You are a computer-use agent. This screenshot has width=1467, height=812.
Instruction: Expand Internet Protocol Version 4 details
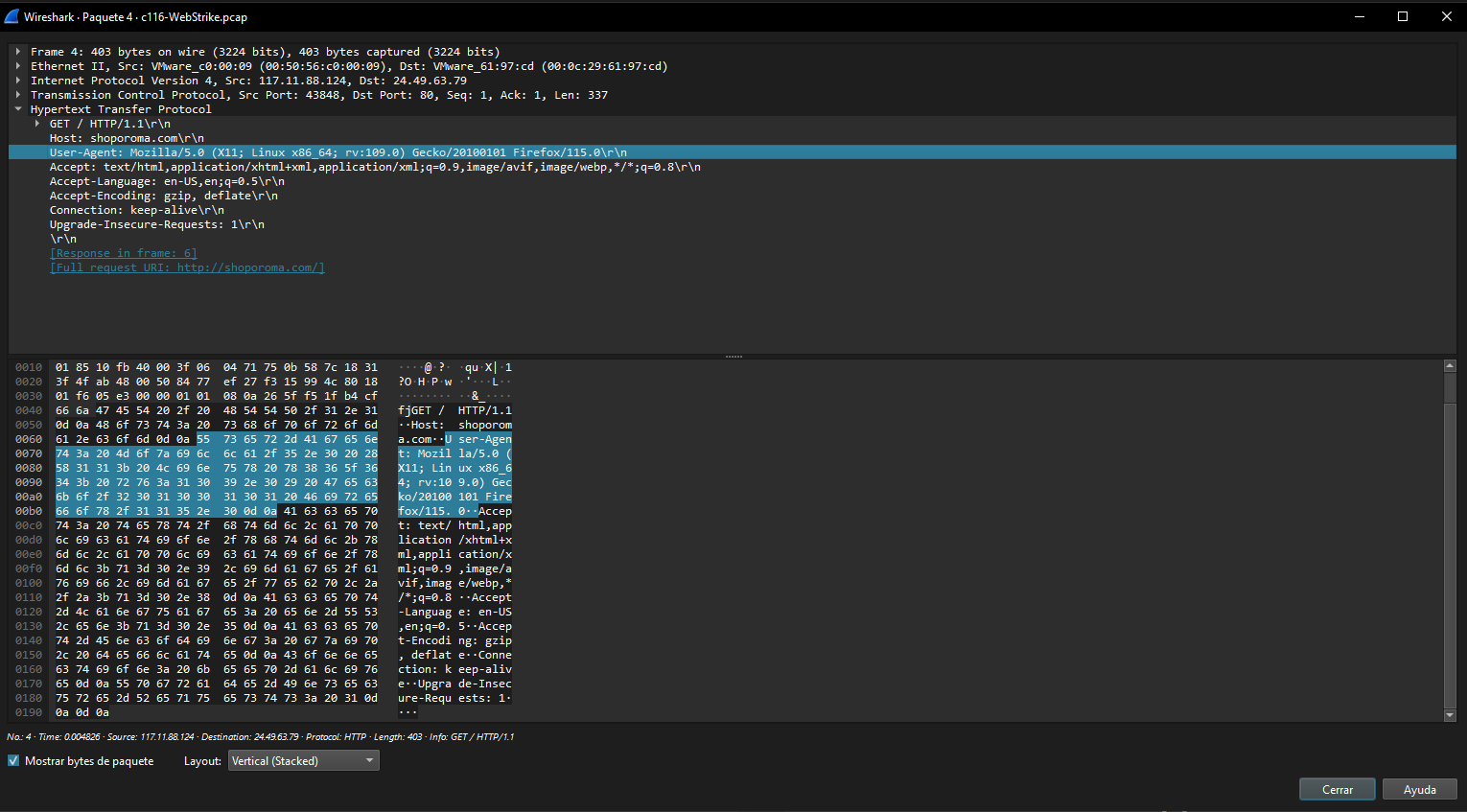click(18, 81)
